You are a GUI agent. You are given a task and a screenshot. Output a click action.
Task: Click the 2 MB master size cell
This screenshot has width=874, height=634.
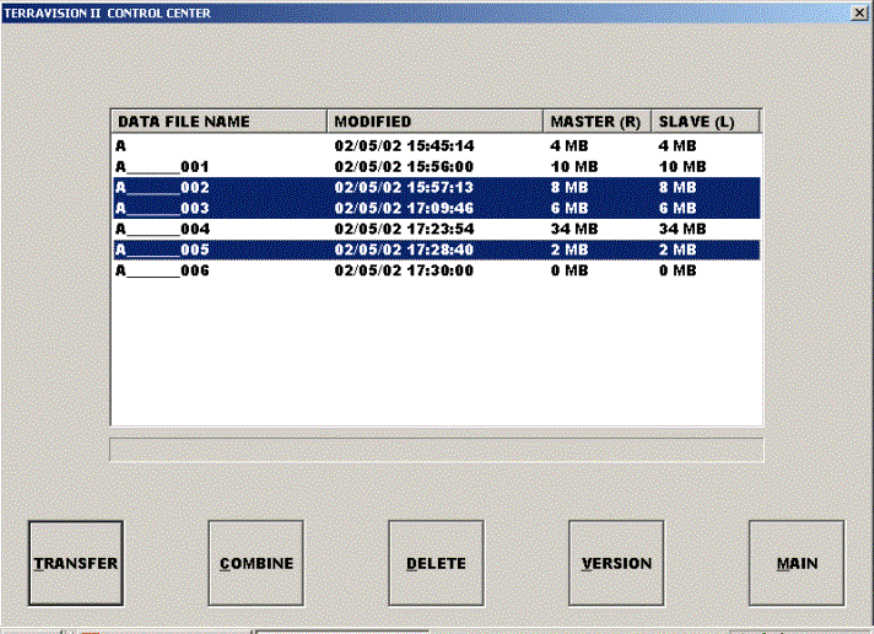[x=569, y=249]
